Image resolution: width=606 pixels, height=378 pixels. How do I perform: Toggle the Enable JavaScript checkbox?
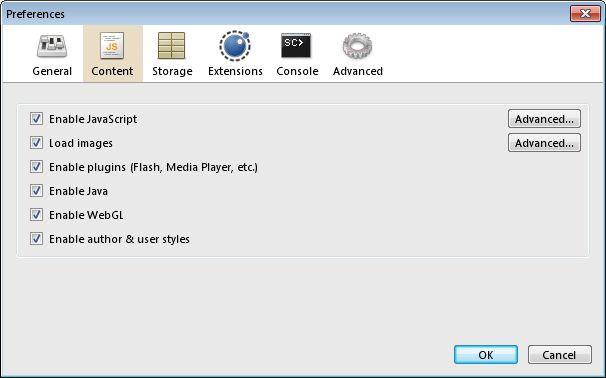click(x=36, y=119)
